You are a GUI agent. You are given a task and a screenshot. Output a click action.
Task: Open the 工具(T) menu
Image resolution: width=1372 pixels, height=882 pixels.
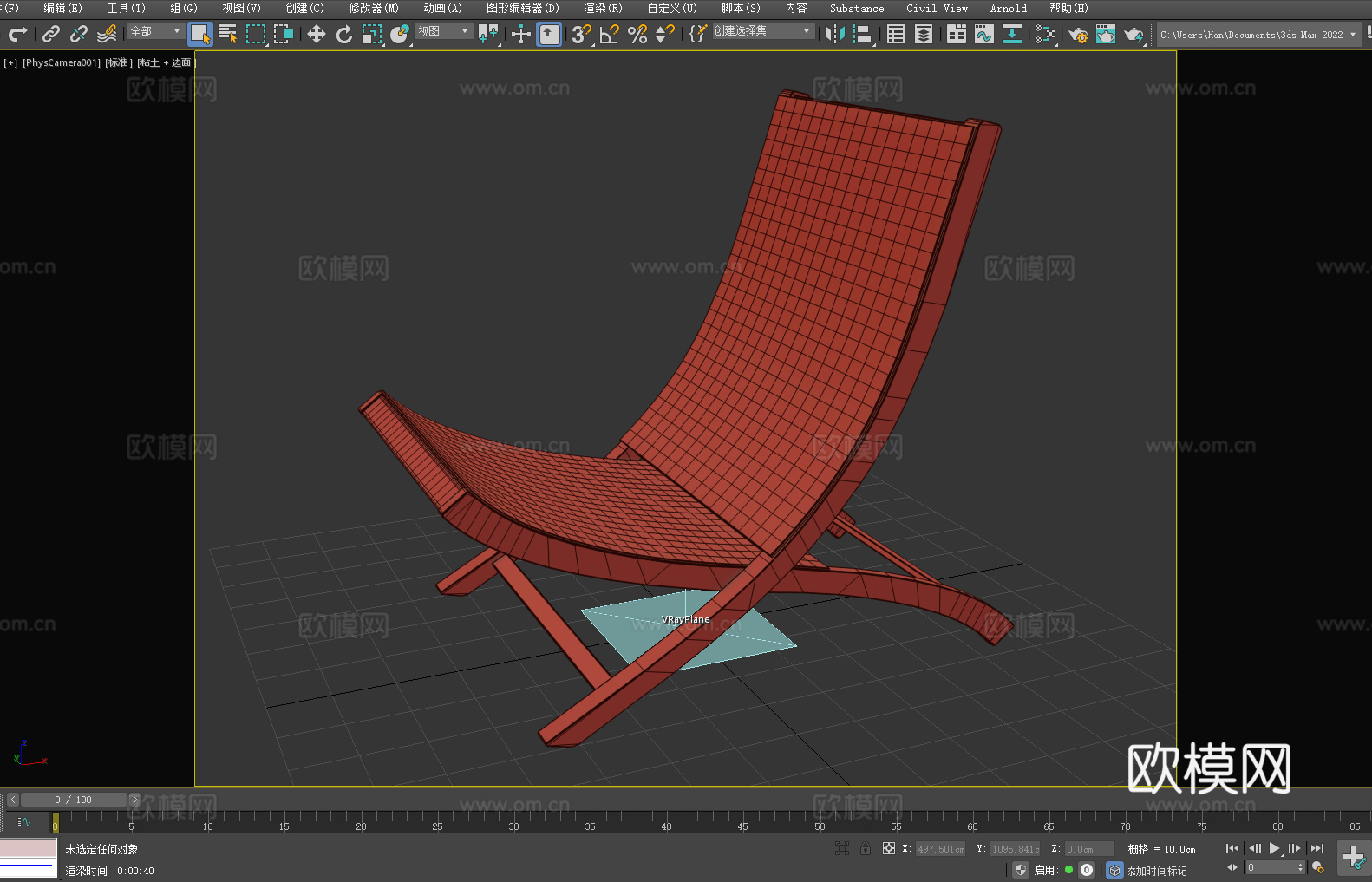127,8
